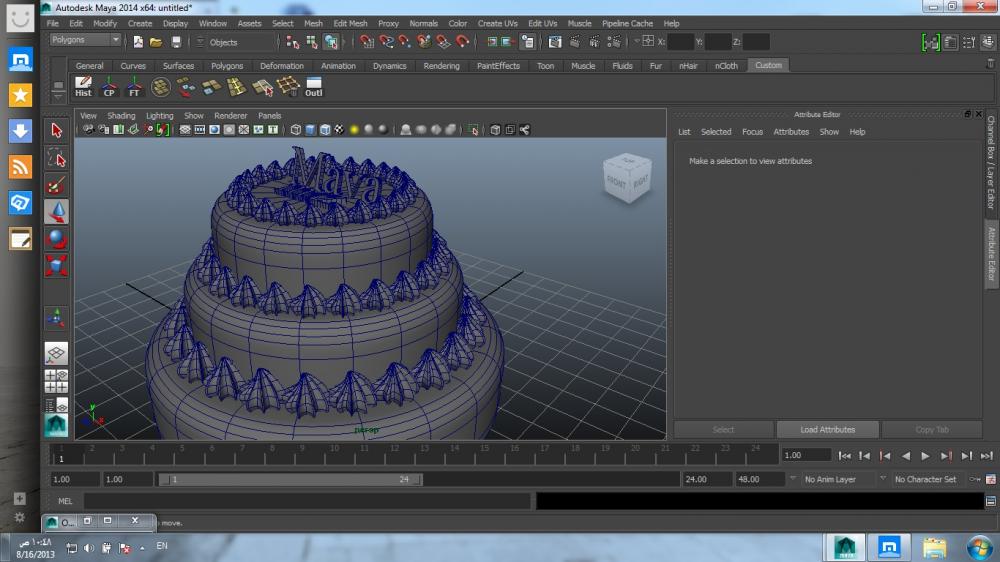
Task: Open the Create menu
Action: pyautogui.click(x=140, y=23)
